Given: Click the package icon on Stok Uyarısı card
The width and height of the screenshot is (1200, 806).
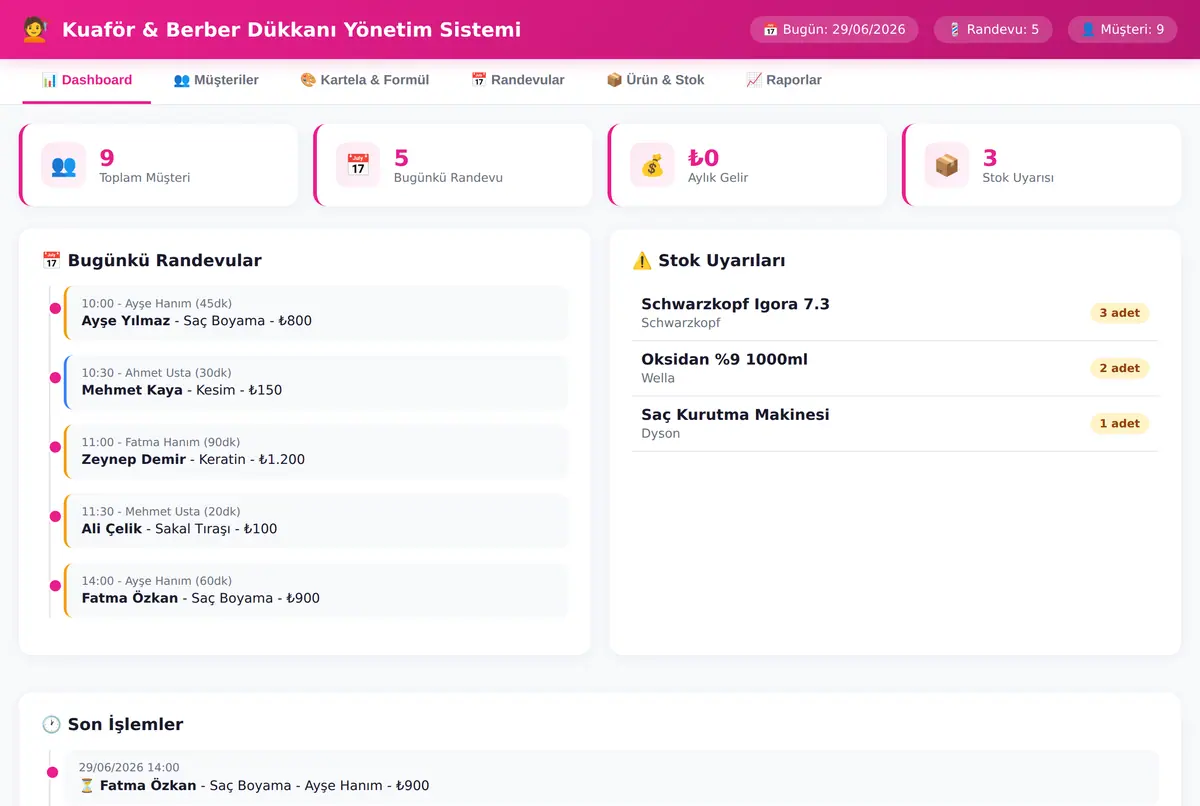Looking at the screenshot, I should click(x=947, y=165).
